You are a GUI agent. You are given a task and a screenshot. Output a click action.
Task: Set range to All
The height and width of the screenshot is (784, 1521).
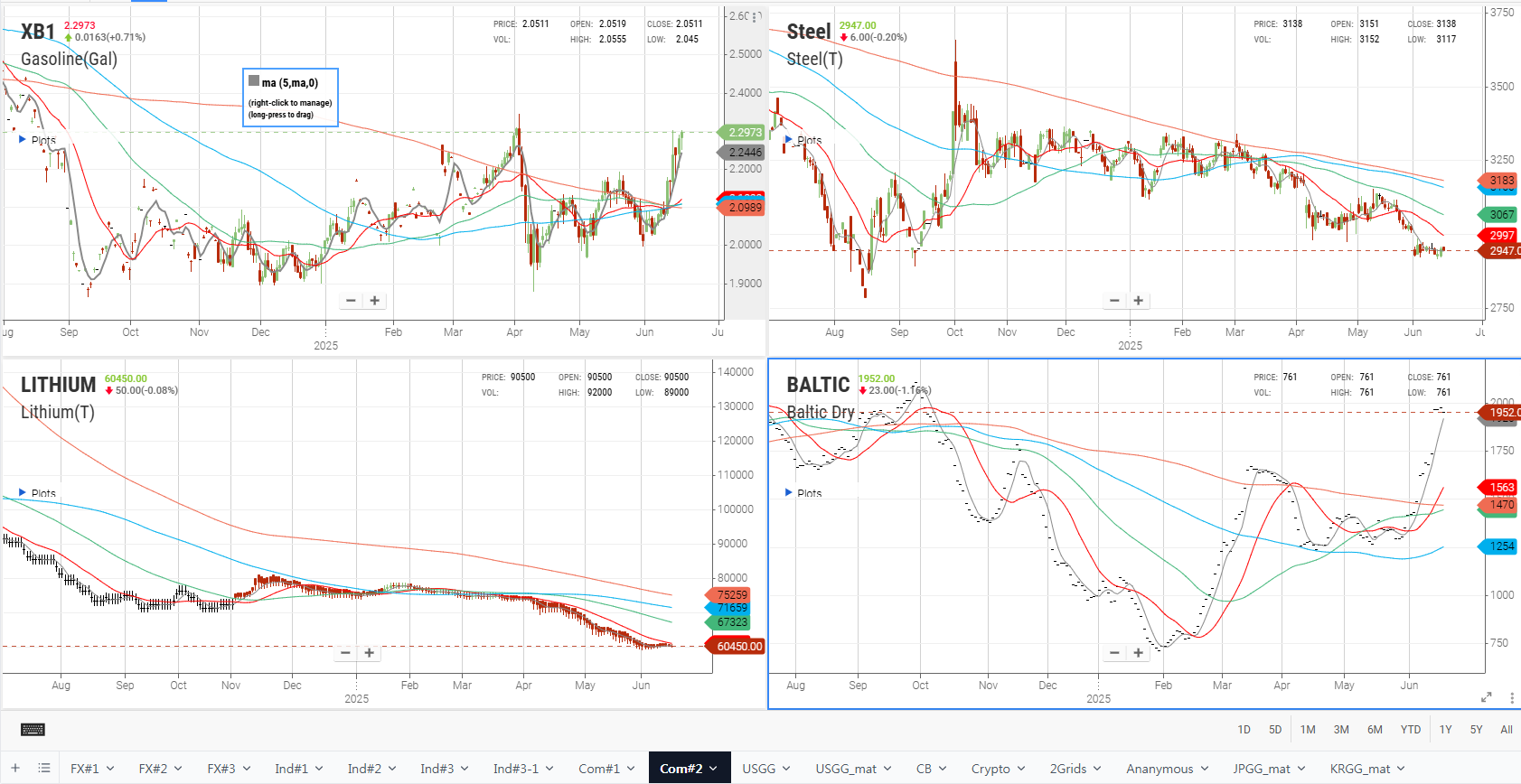pos(1507,730)
